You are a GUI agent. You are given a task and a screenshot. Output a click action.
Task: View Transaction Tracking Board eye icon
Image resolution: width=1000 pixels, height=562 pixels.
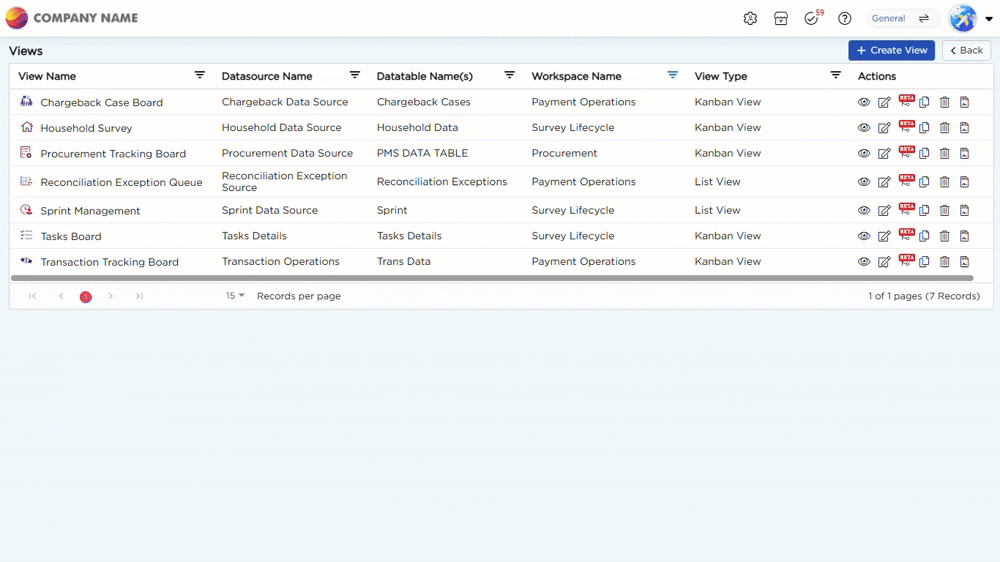tap(864, 262)
